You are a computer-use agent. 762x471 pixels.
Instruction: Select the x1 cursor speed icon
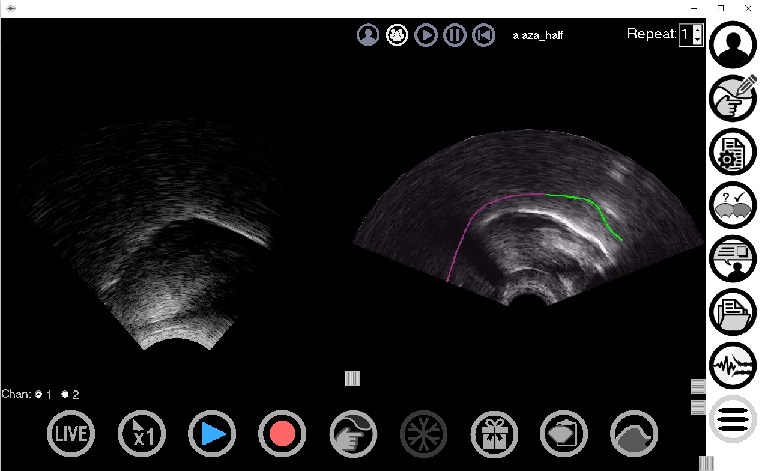tap(140, 433)
